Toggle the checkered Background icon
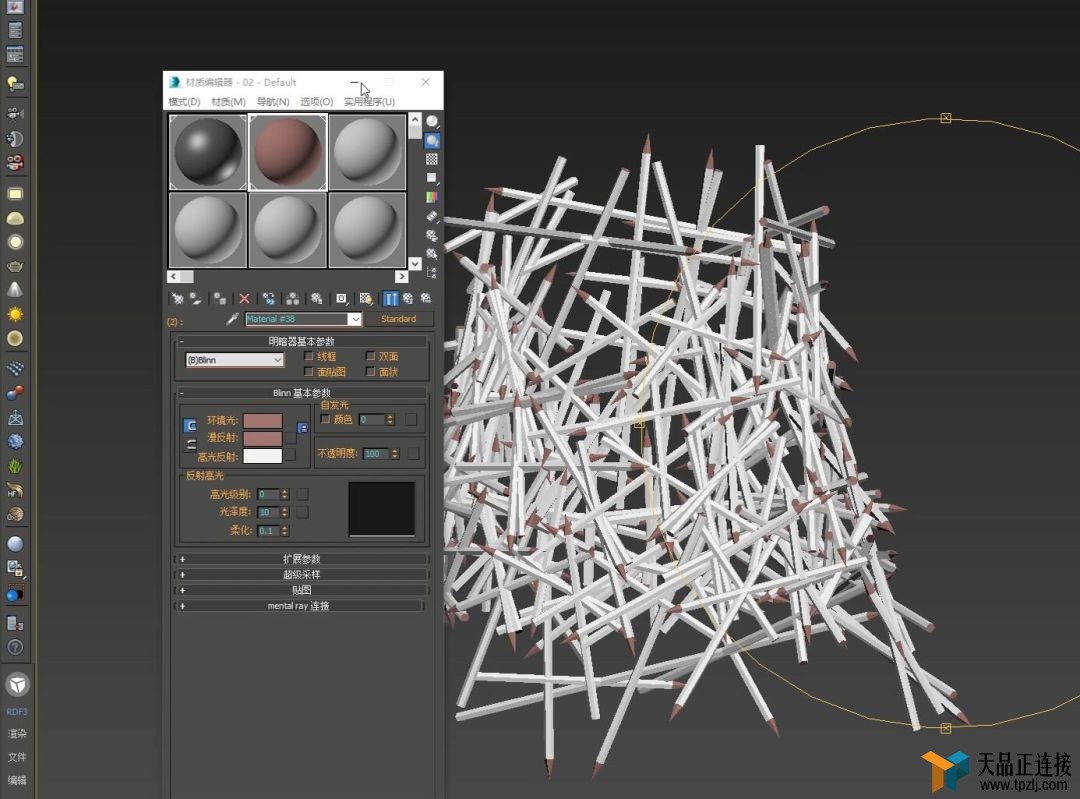The height and width of the screenshot is (799, 1080). click(432, 159)
